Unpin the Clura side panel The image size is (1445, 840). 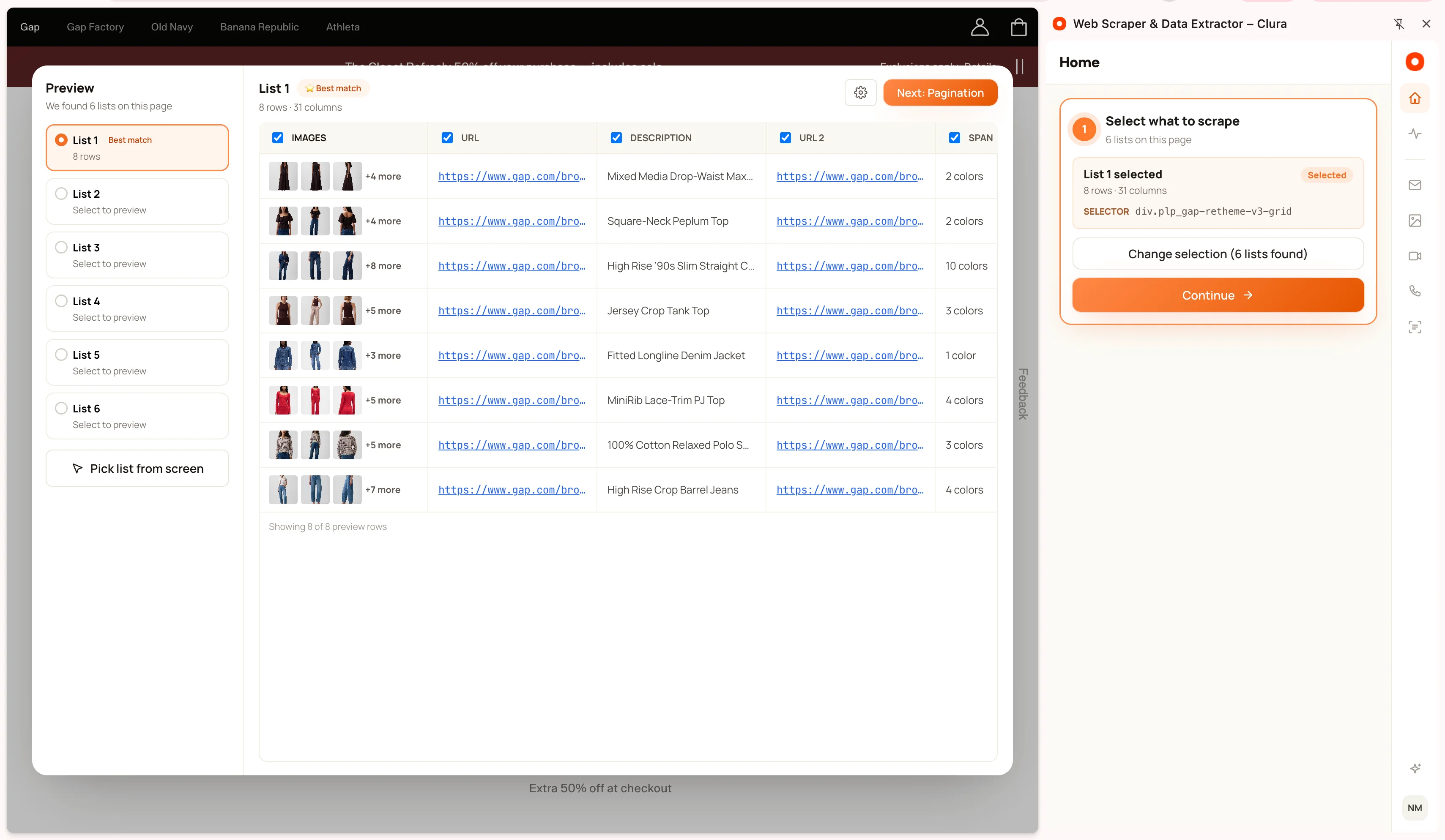1399,24
